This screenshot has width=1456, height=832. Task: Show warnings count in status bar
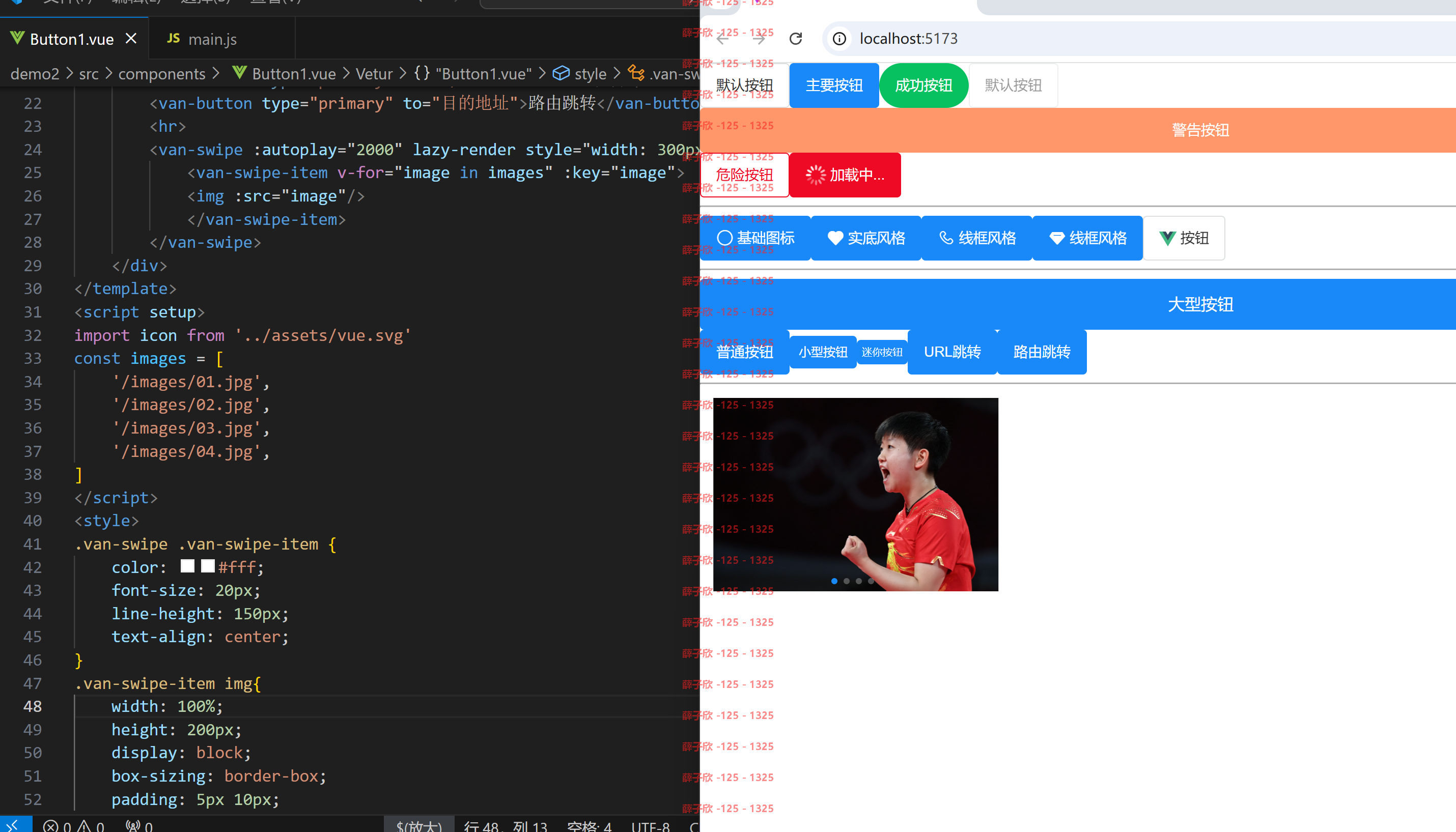pyautogui.click(x=91, y=826)
